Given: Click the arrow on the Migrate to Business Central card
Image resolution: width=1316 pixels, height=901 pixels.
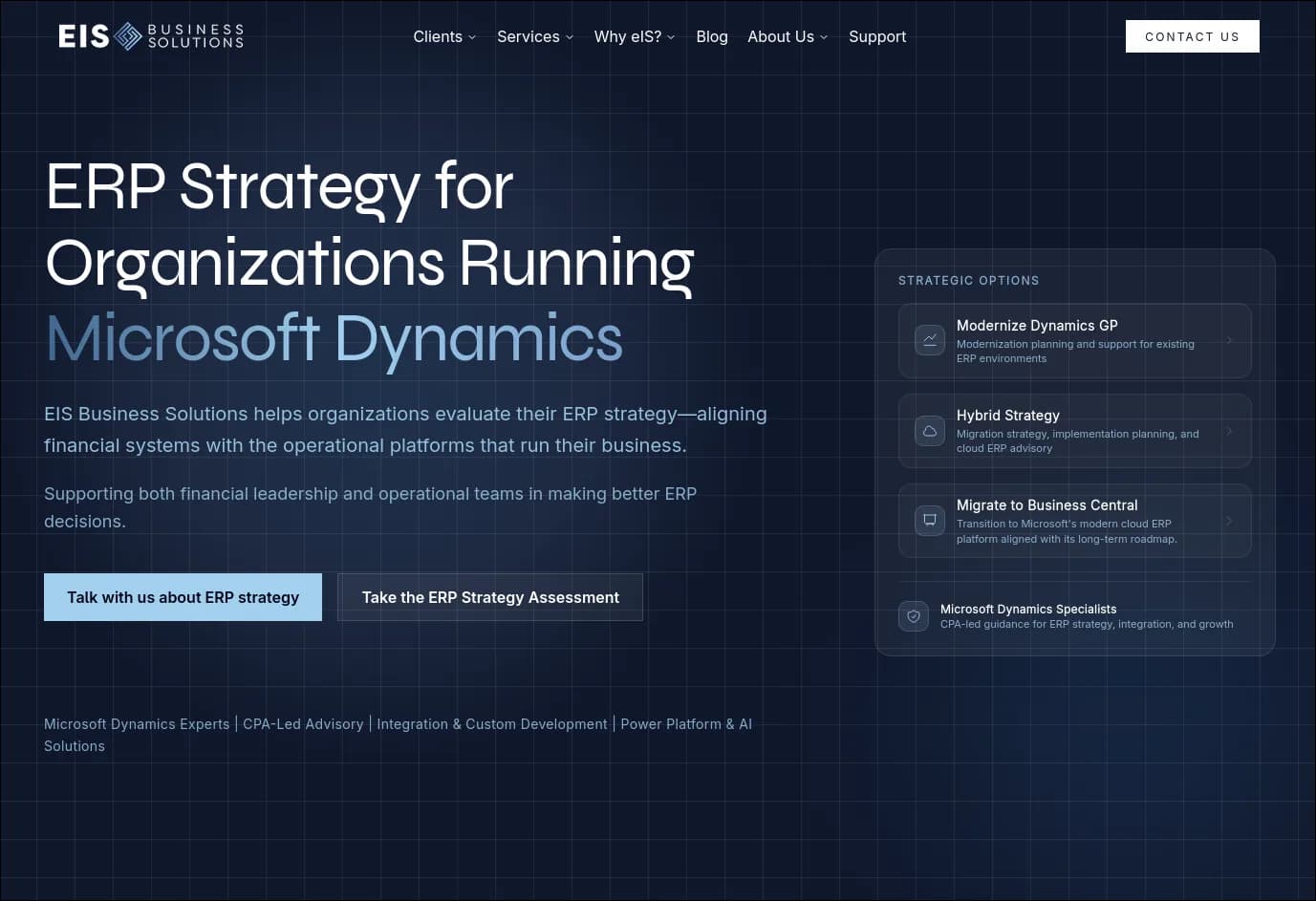Looking at the screenshot, I should (1229, 521).
